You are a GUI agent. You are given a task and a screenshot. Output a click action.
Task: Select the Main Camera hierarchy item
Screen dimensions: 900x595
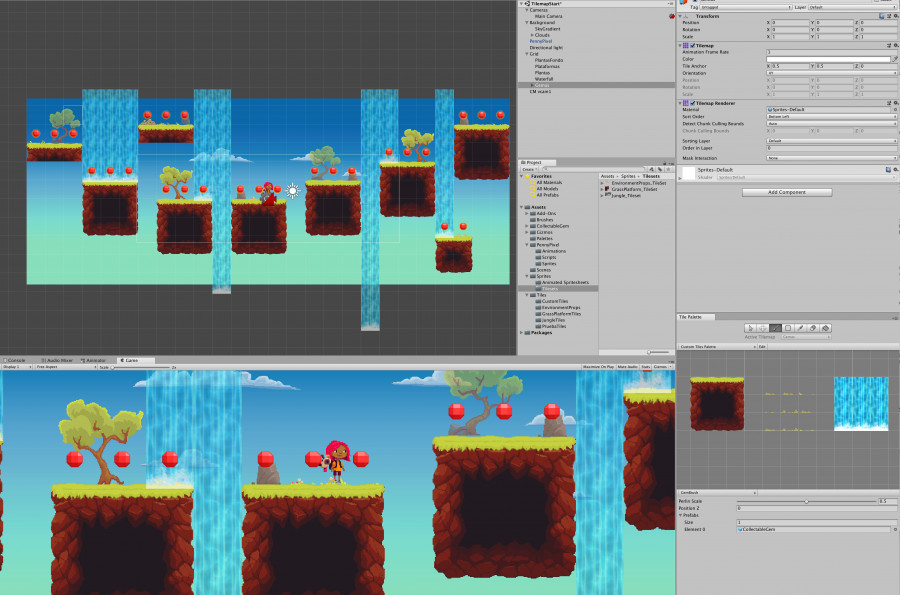pos(548,17)
